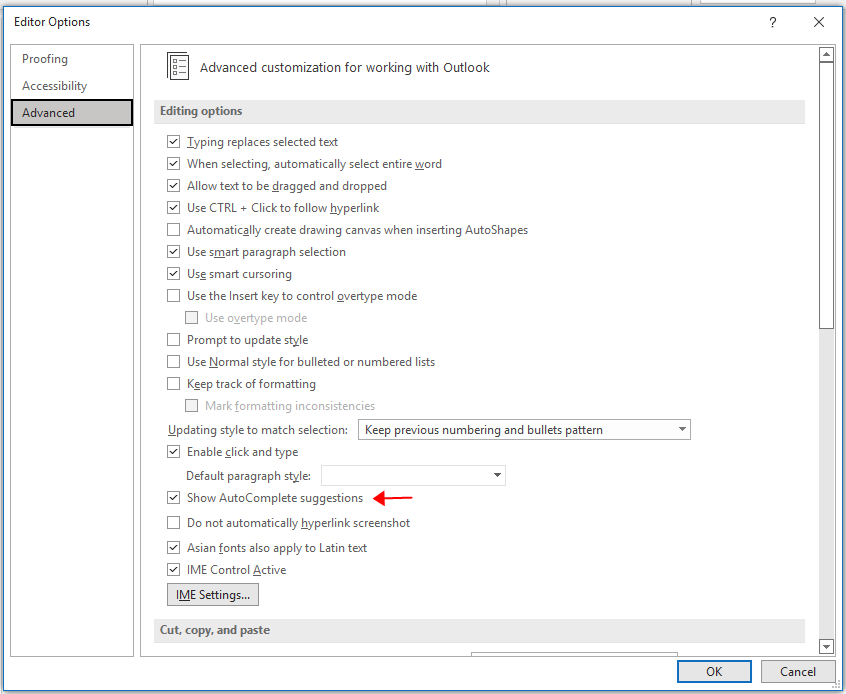Check Prompt to update style

click(173, 340)
